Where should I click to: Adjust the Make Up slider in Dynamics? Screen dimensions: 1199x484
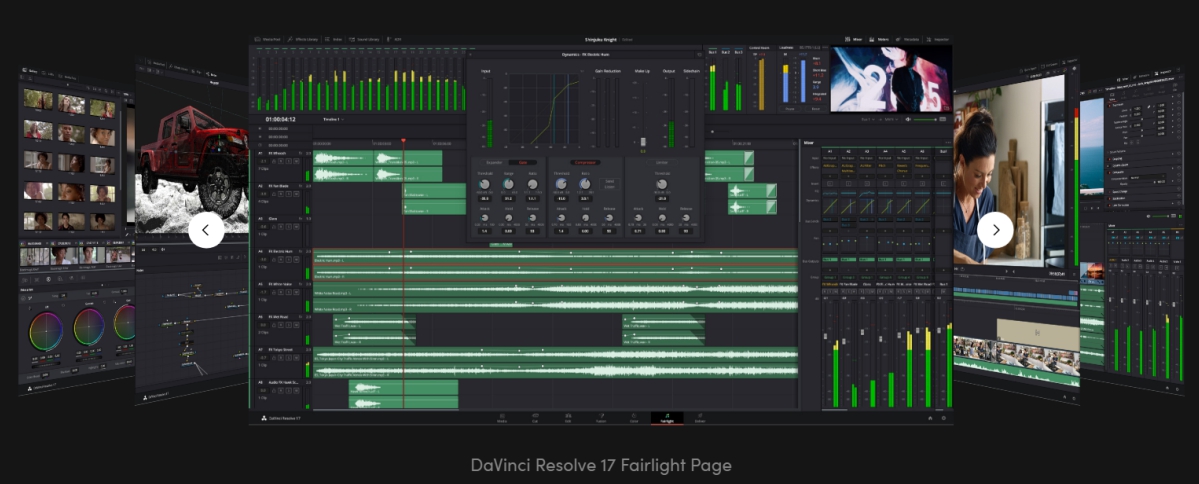pos(643,141)
